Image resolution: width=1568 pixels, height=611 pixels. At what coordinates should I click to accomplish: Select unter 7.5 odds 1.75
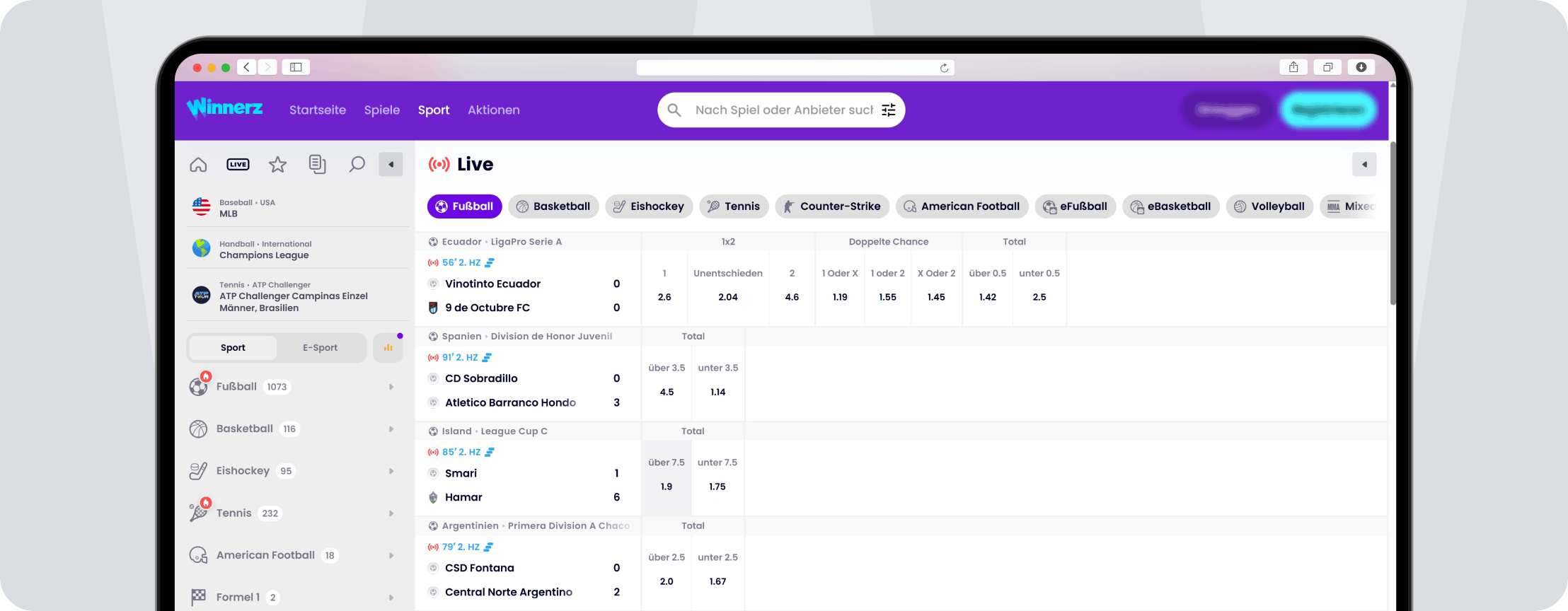click(717, 478)
